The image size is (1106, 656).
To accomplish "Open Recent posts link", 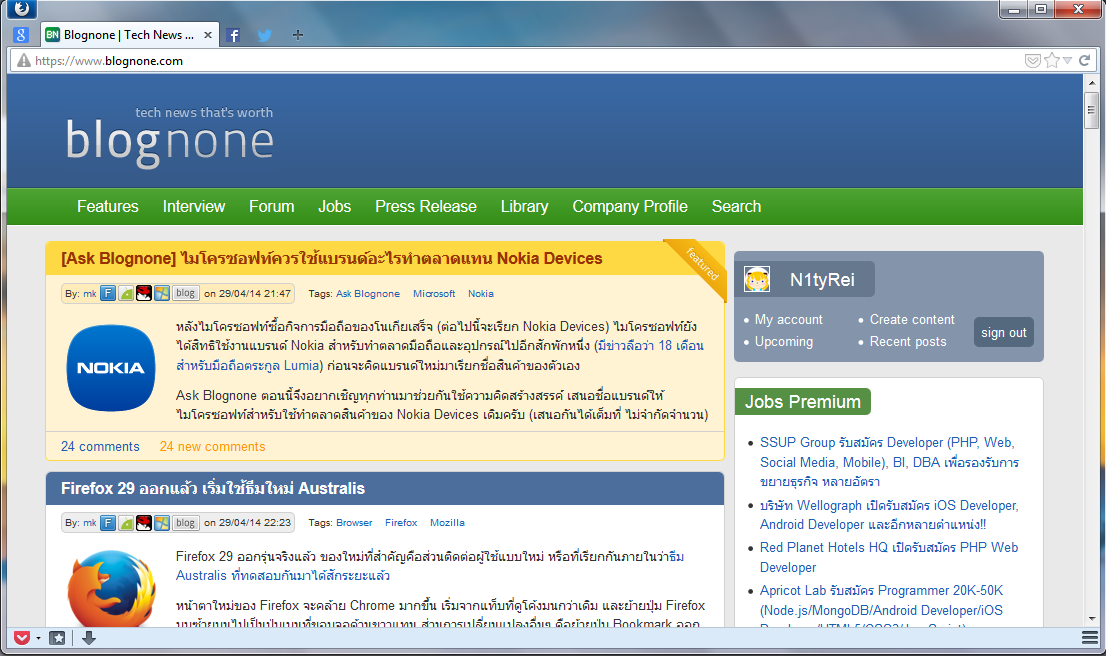I will point(908,341).
